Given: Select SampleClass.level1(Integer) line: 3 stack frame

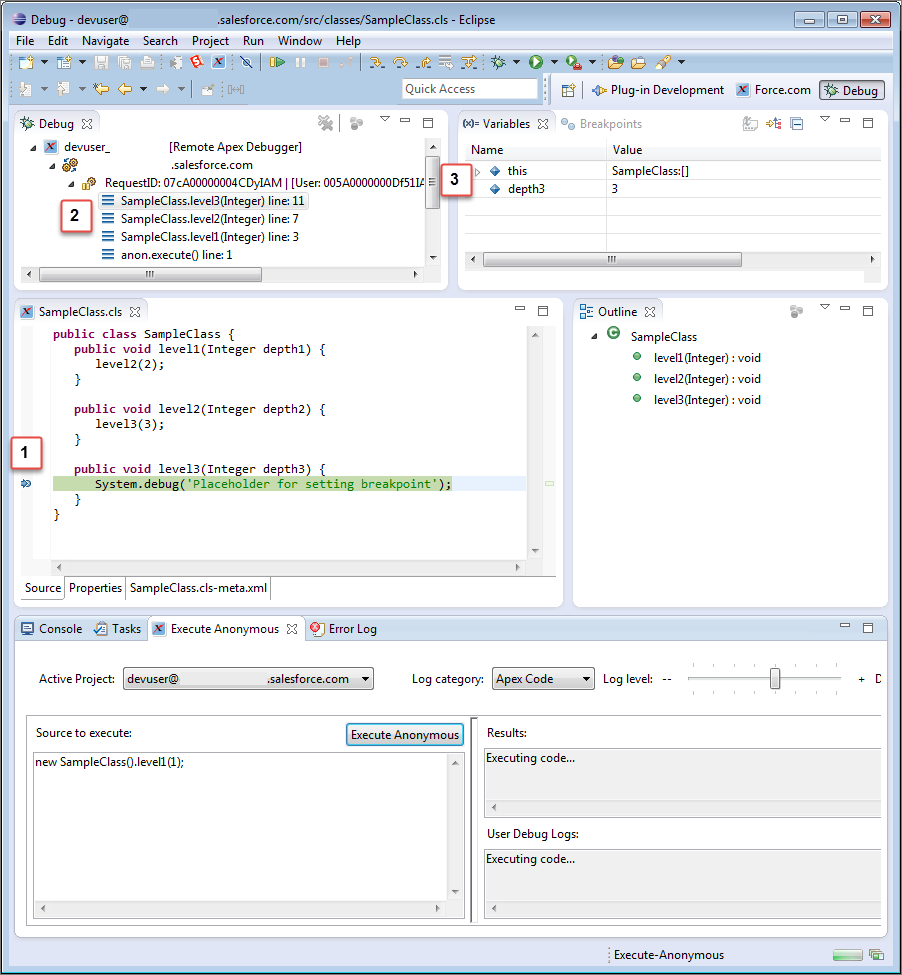Looking at the screenshot, I should pos(201,237).
